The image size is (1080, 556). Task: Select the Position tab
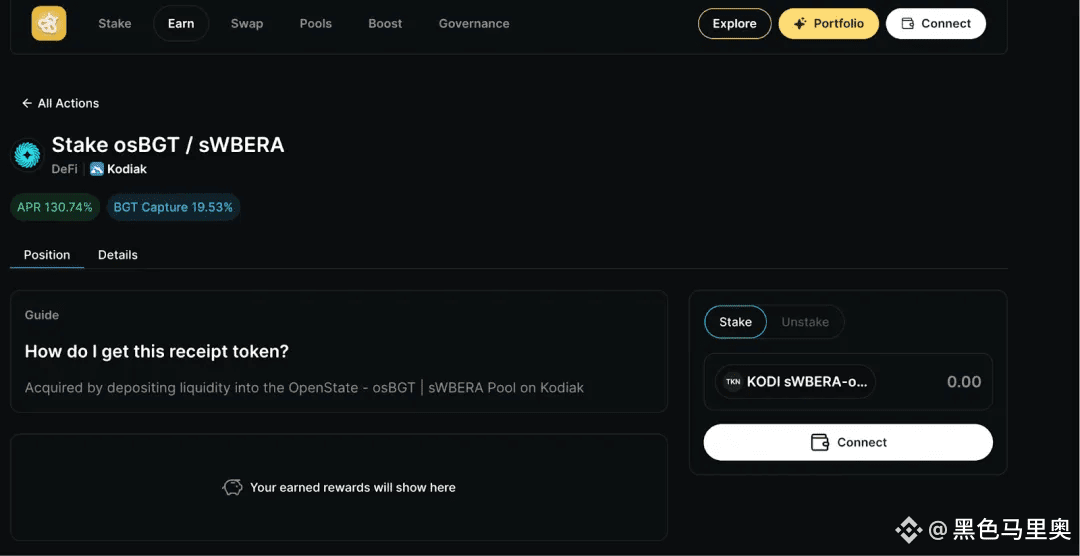click(47, 255)
